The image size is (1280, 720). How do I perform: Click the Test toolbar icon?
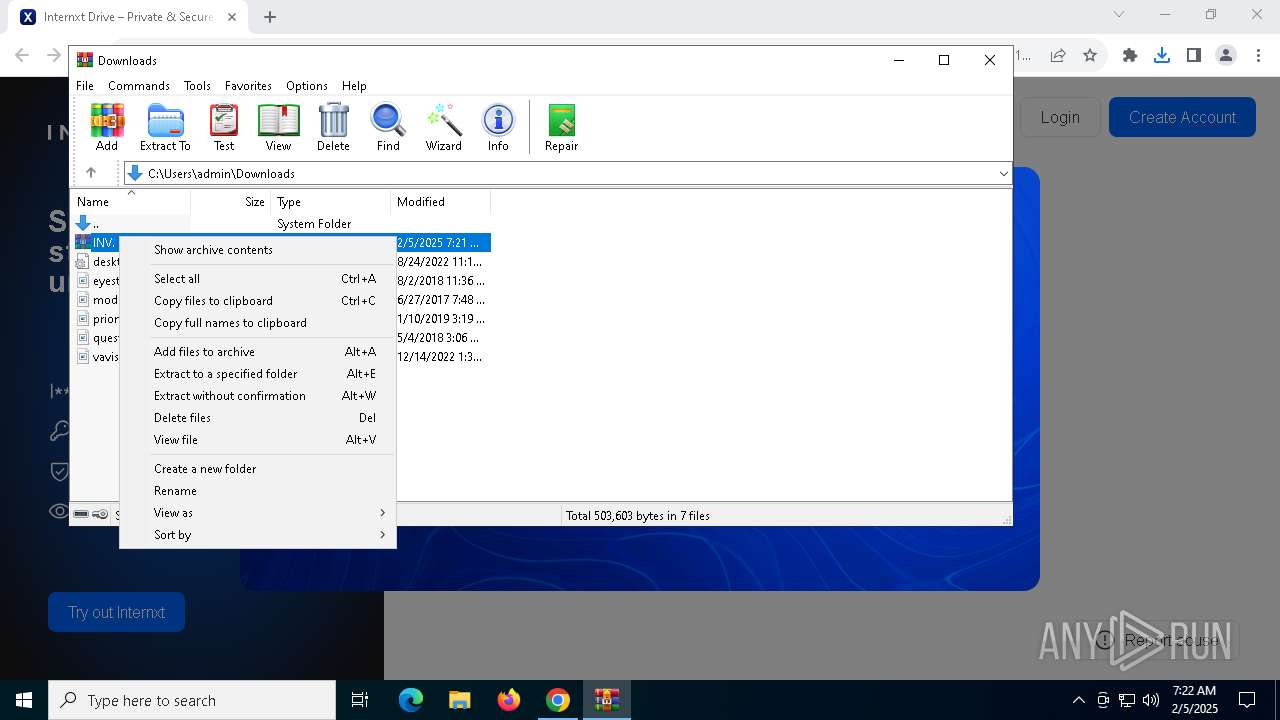[x=224, y=128]
